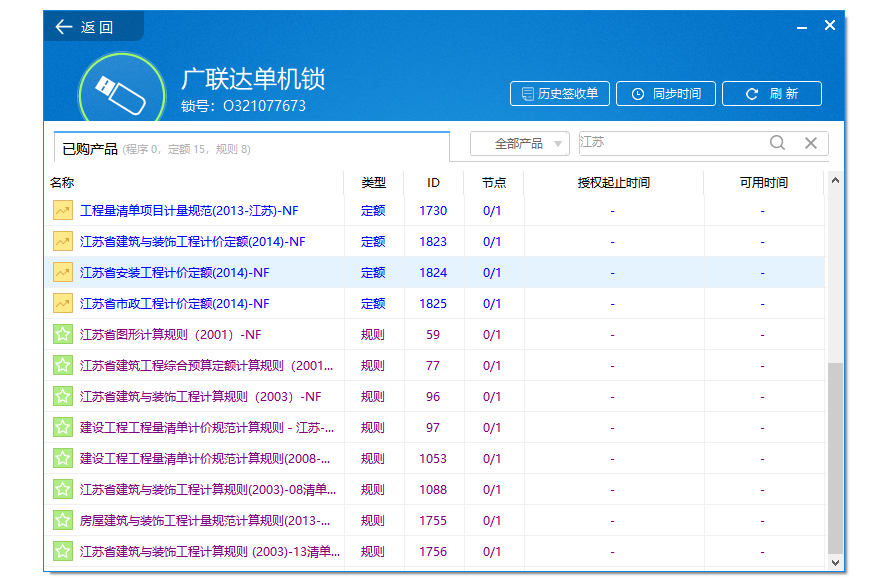Click 0/1 node cell in row 96
Viewport: 877px width, 583px height.
coord(492,397)
